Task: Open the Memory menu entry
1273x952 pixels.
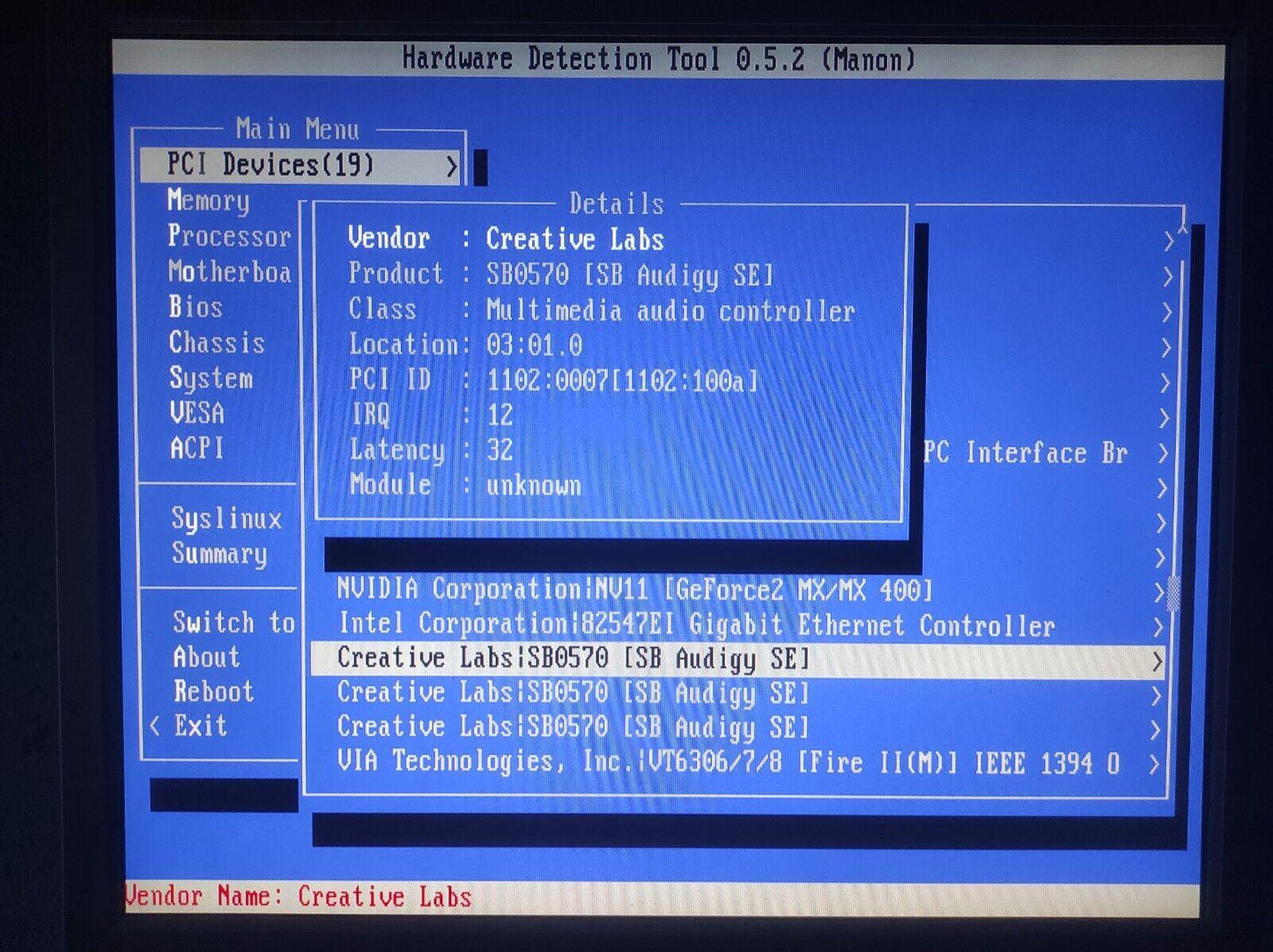Action: (209, 201)
